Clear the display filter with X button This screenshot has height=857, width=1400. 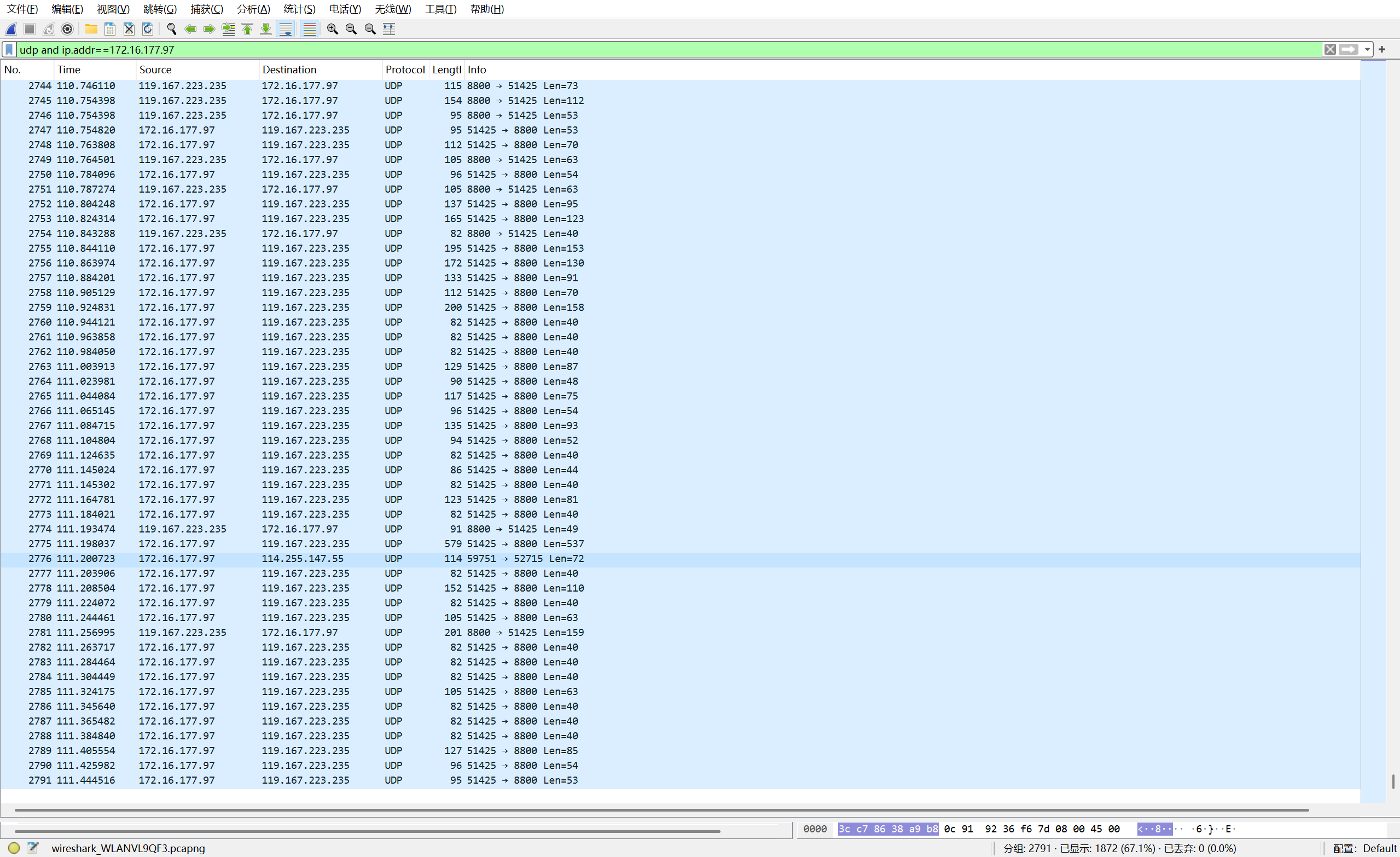(1329, 50)
